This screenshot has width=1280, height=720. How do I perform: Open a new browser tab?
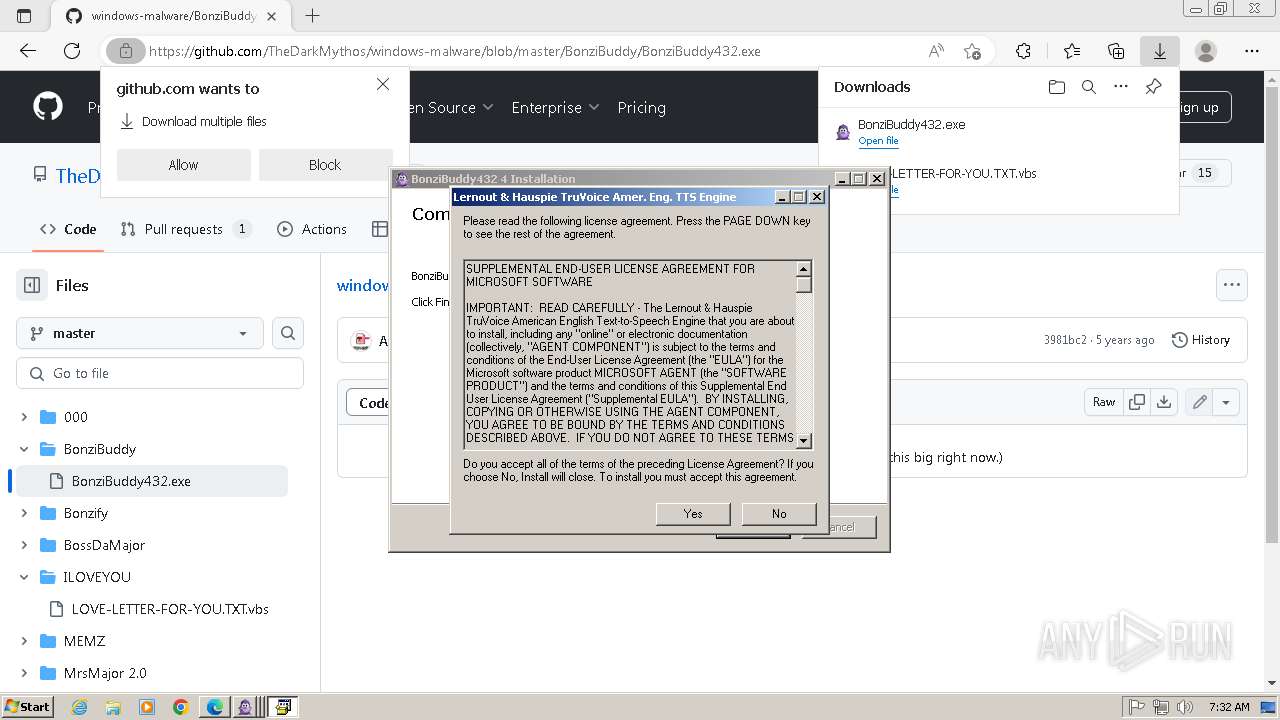tap(312, 16)
